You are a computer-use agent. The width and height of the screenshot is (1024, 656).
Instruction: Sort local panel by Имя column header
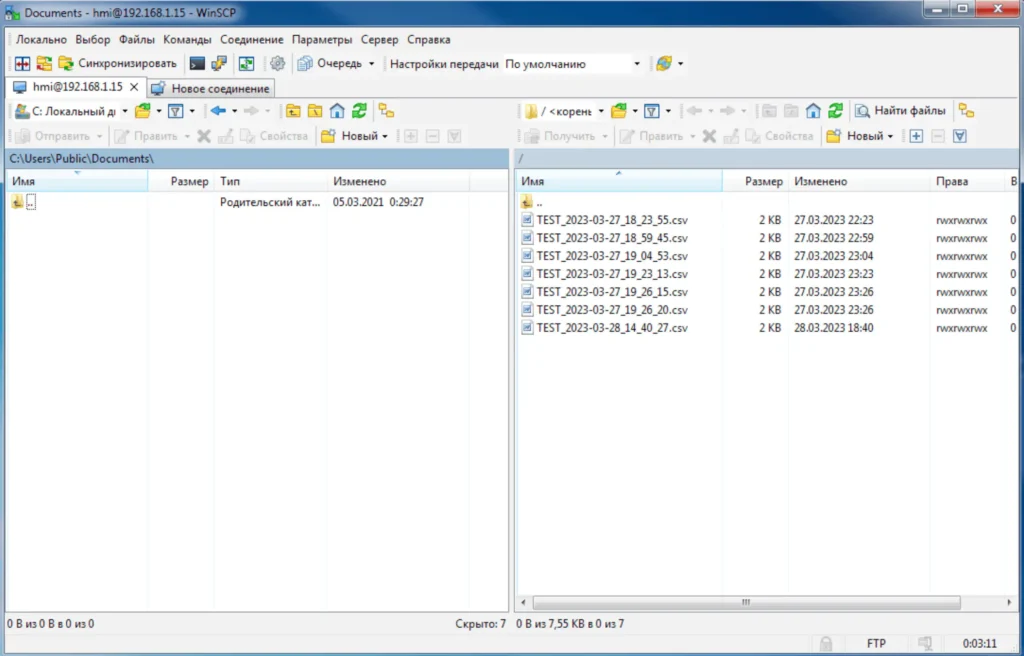tap(77, 181)
